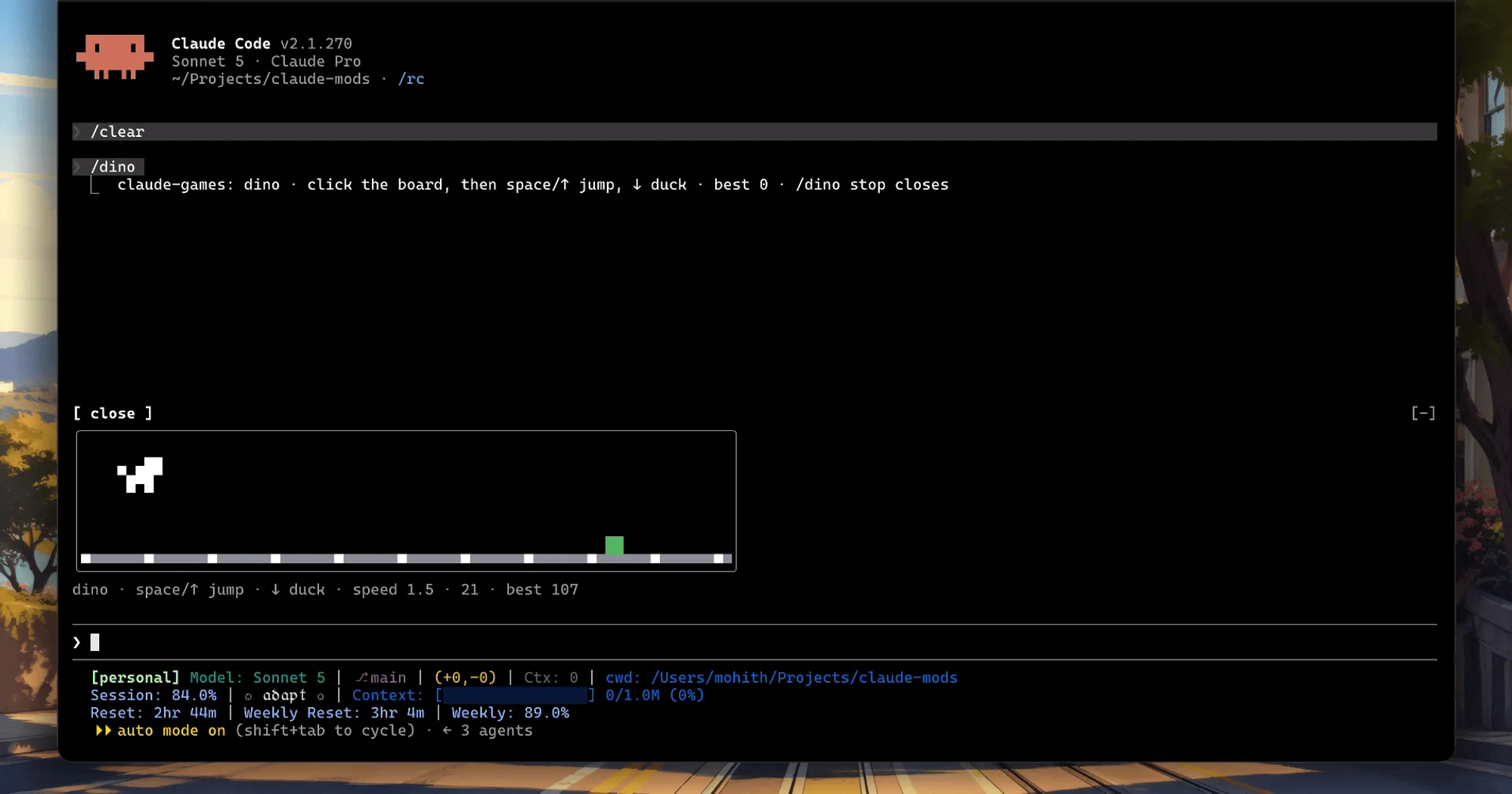
Task: Click the Context usage progress bar
Action: pos(516,695)
